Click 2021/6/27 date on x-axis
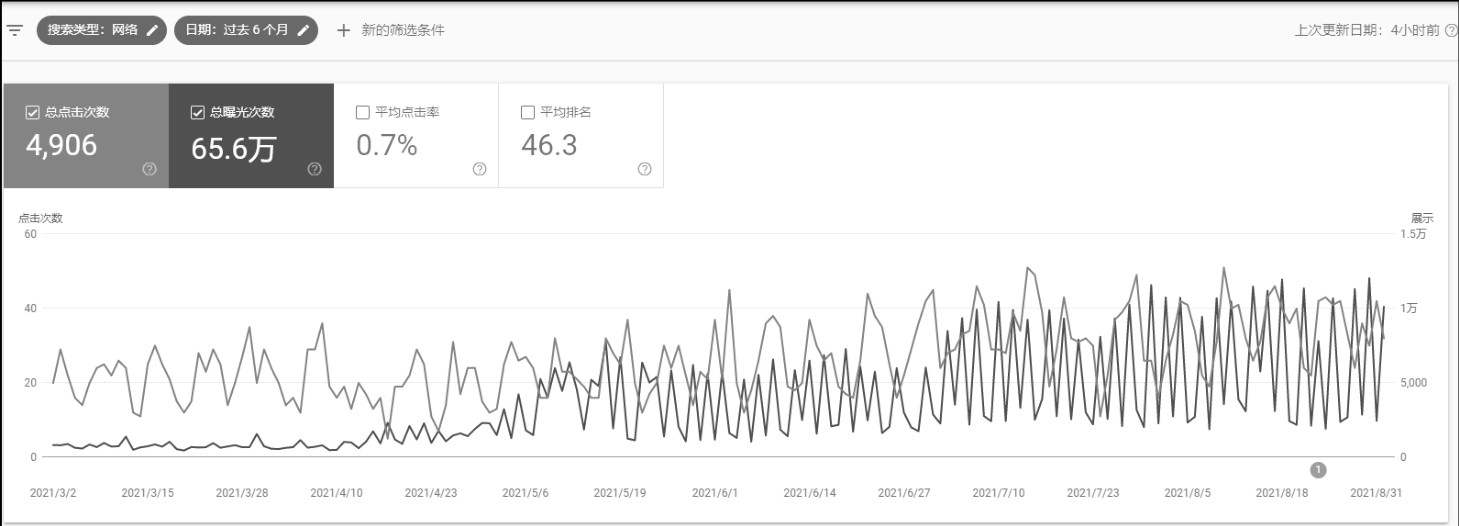Screen dimensions: 1459x526 point(904,493)
